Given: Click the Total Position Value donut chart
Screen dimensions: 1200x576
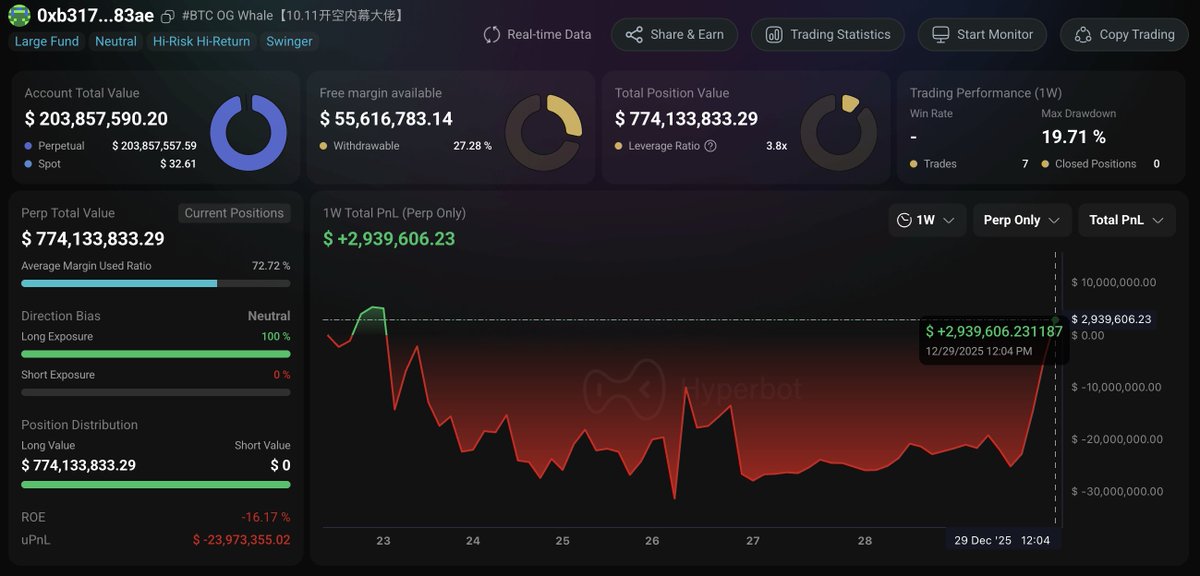Looking at the screenshot, I should 839,132.
